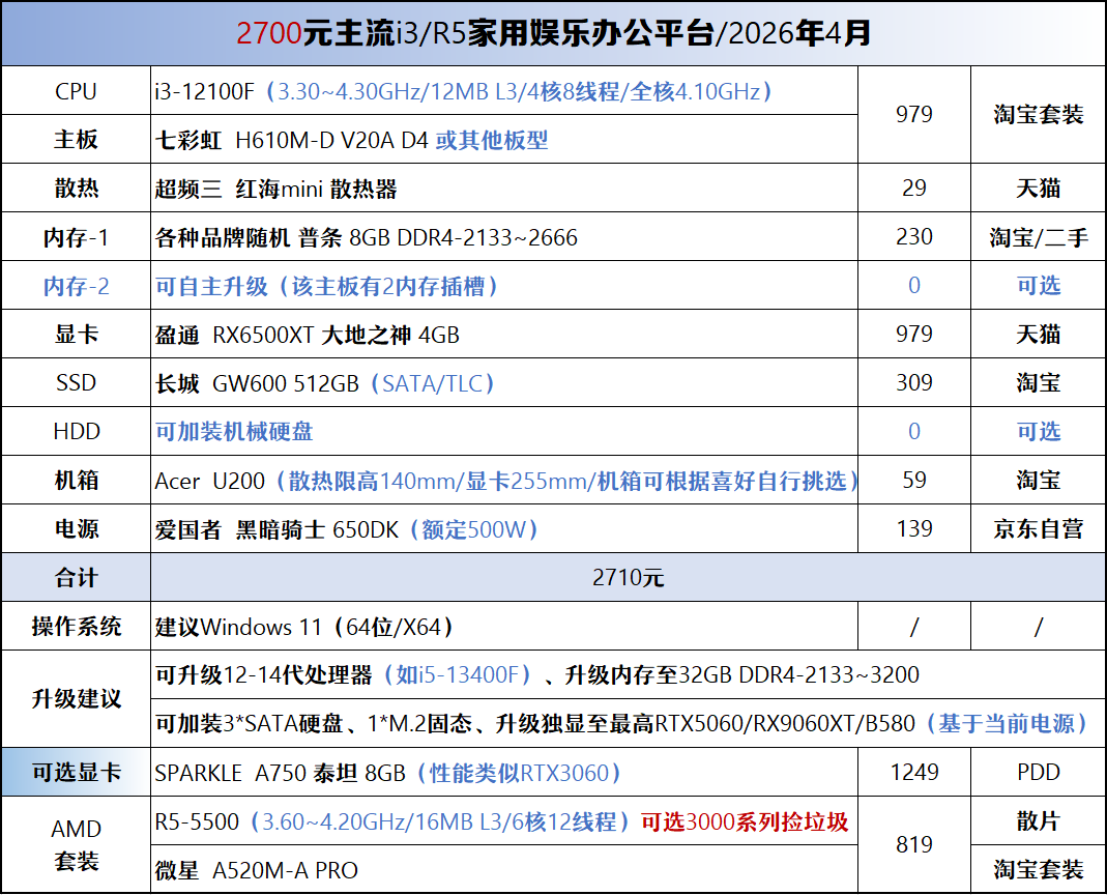Select 天猫 in the 显卡 row
Image resolution: width=1108 pixels, height=895 pixels.
pyautogui.click(x=1038, y=334)
